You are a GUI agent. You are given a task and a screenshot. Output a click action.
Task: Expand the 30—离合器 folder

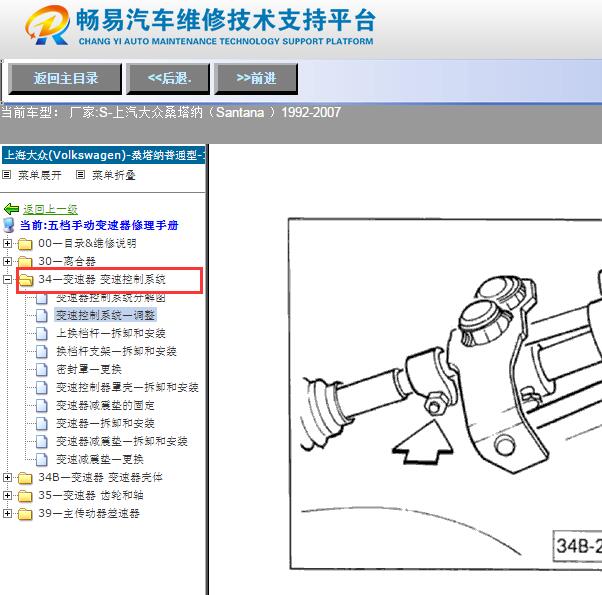7,261
